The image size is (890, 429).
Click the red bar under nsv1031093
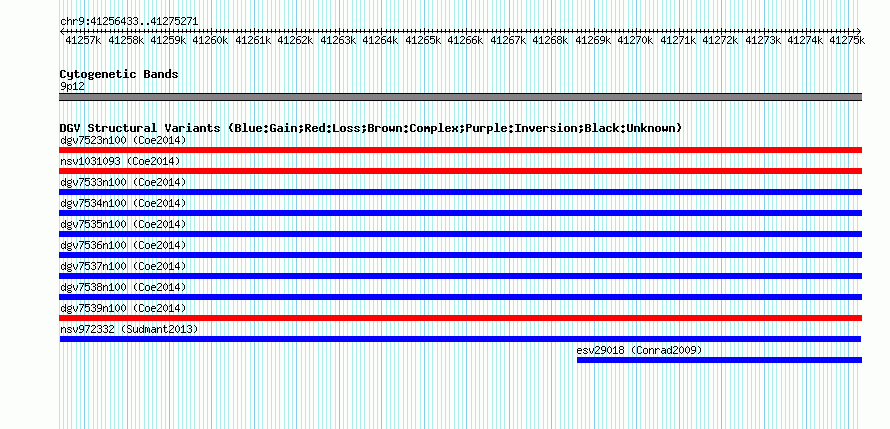click(x=460, y=171)
